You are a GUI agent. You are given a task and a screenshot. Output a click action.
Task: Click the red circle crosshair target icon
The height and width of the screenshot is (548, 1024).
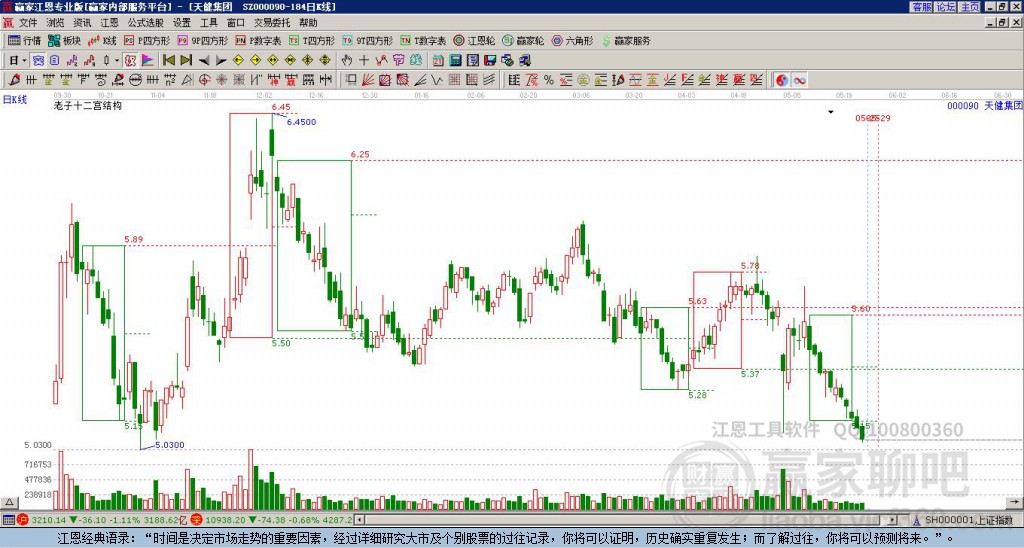(204, 80)
